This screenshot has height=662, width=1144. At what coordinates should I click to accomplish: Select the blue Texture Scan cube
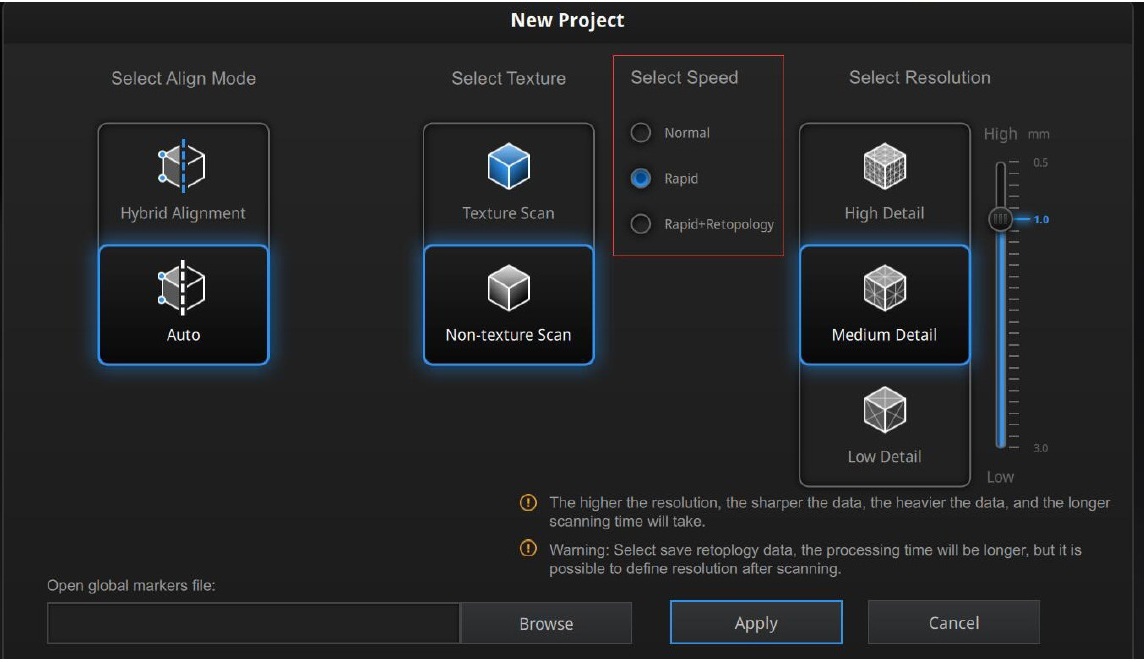pyautogui.click(x=508, y=167)
